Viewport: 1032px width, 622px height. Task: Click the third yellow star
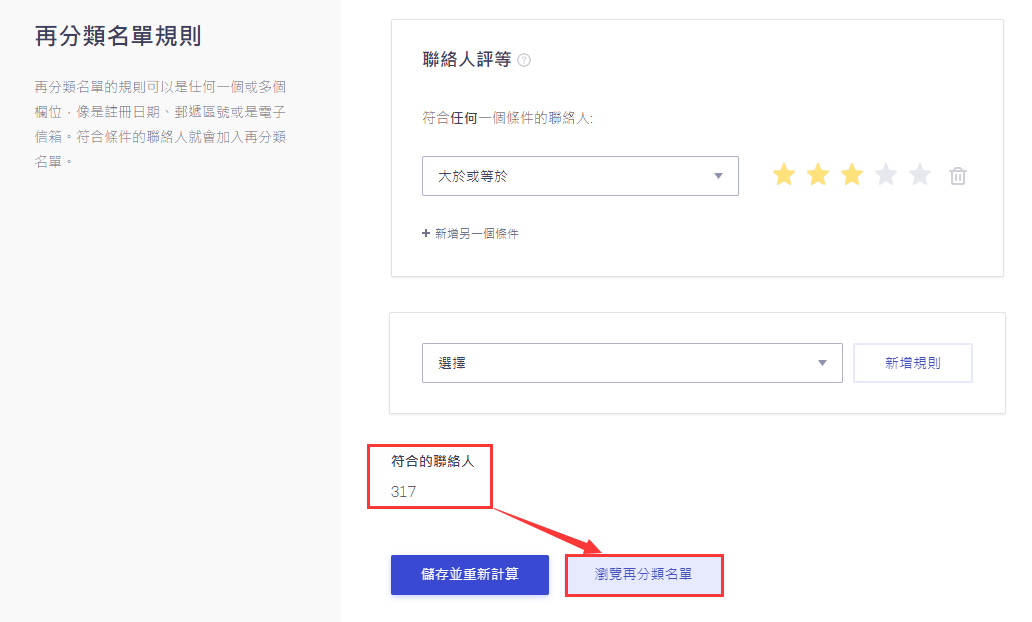point(852,176)
